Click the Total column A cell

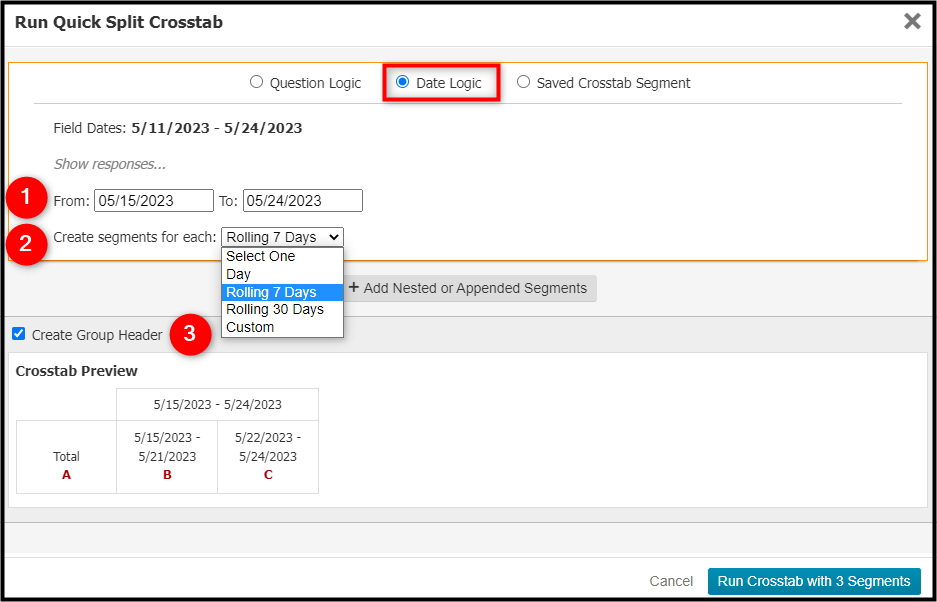pos(66,457)
